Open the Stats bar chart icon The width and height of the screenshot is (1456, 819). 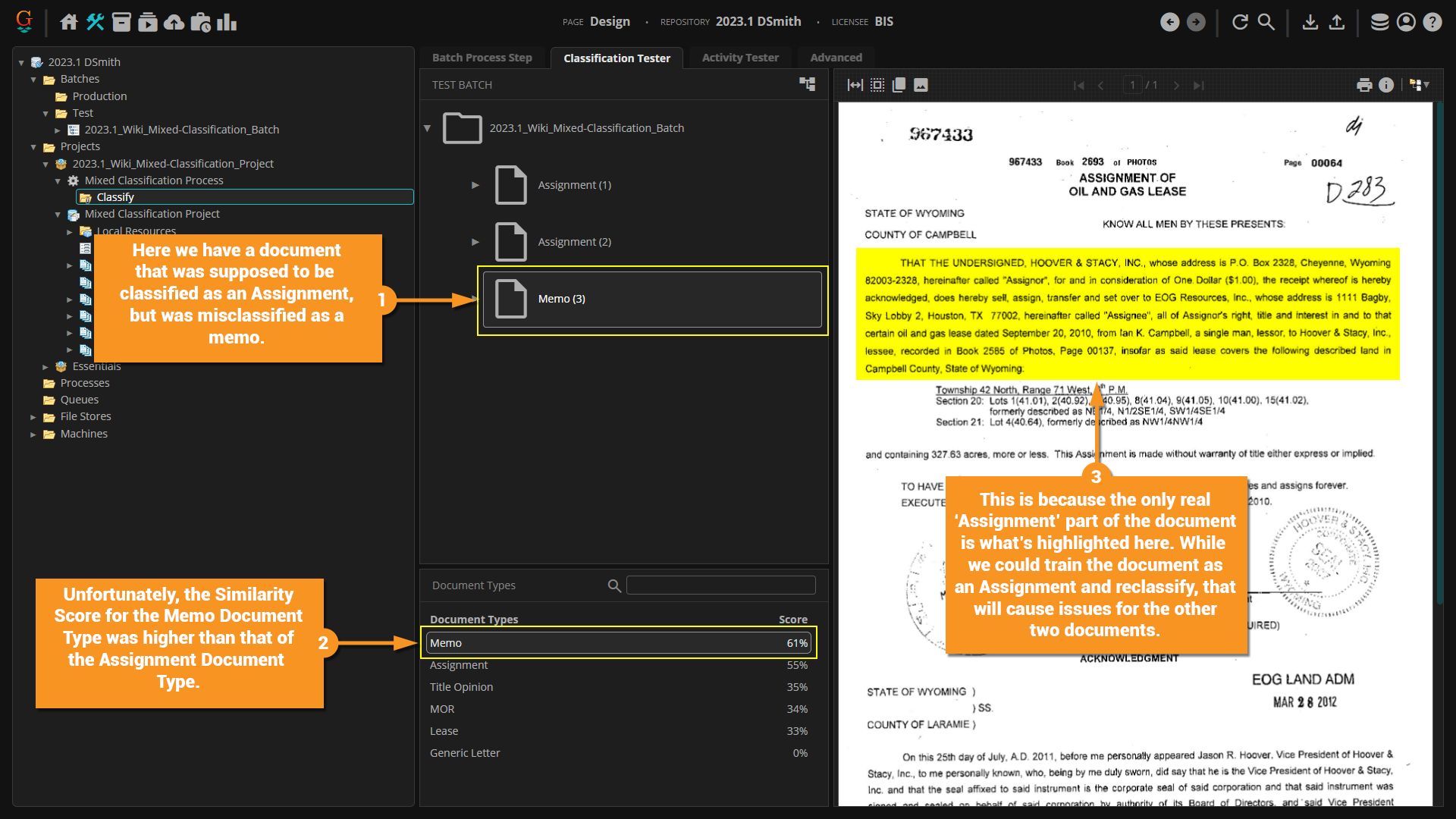click(227, 22)
